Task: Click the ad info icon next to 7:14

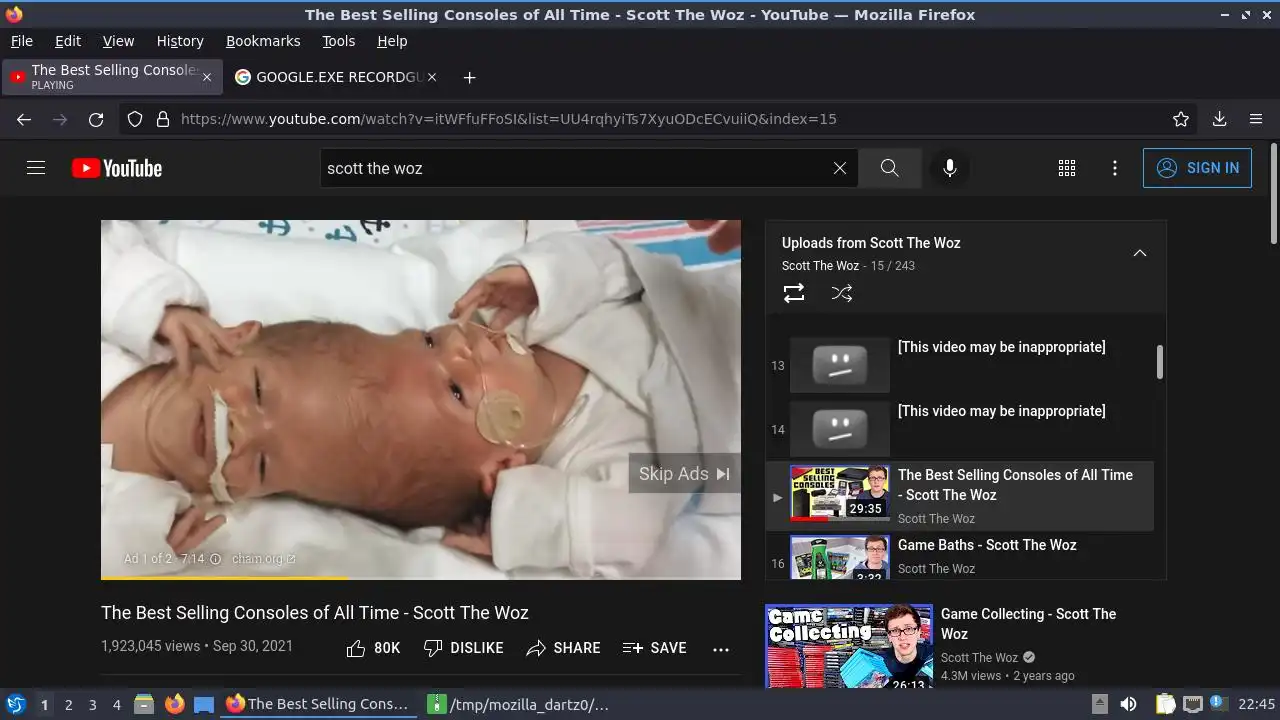Action: point(215,559)
